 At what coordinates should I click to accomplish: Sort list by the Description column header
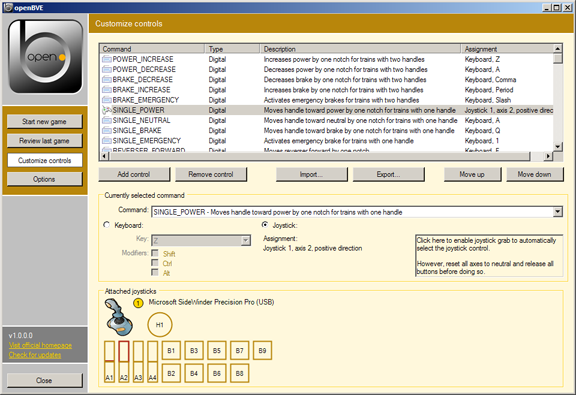point(360,49)
